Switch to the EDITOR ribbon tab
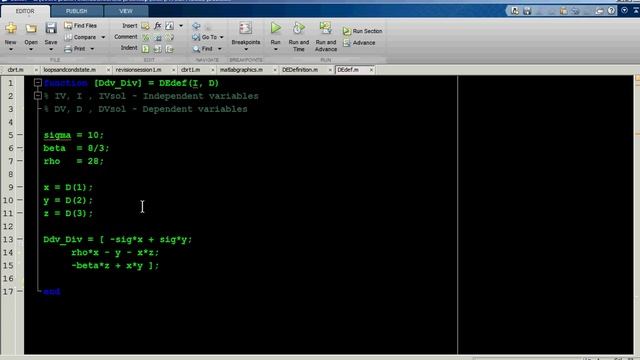The image size is (640, 360). (25, 11)
